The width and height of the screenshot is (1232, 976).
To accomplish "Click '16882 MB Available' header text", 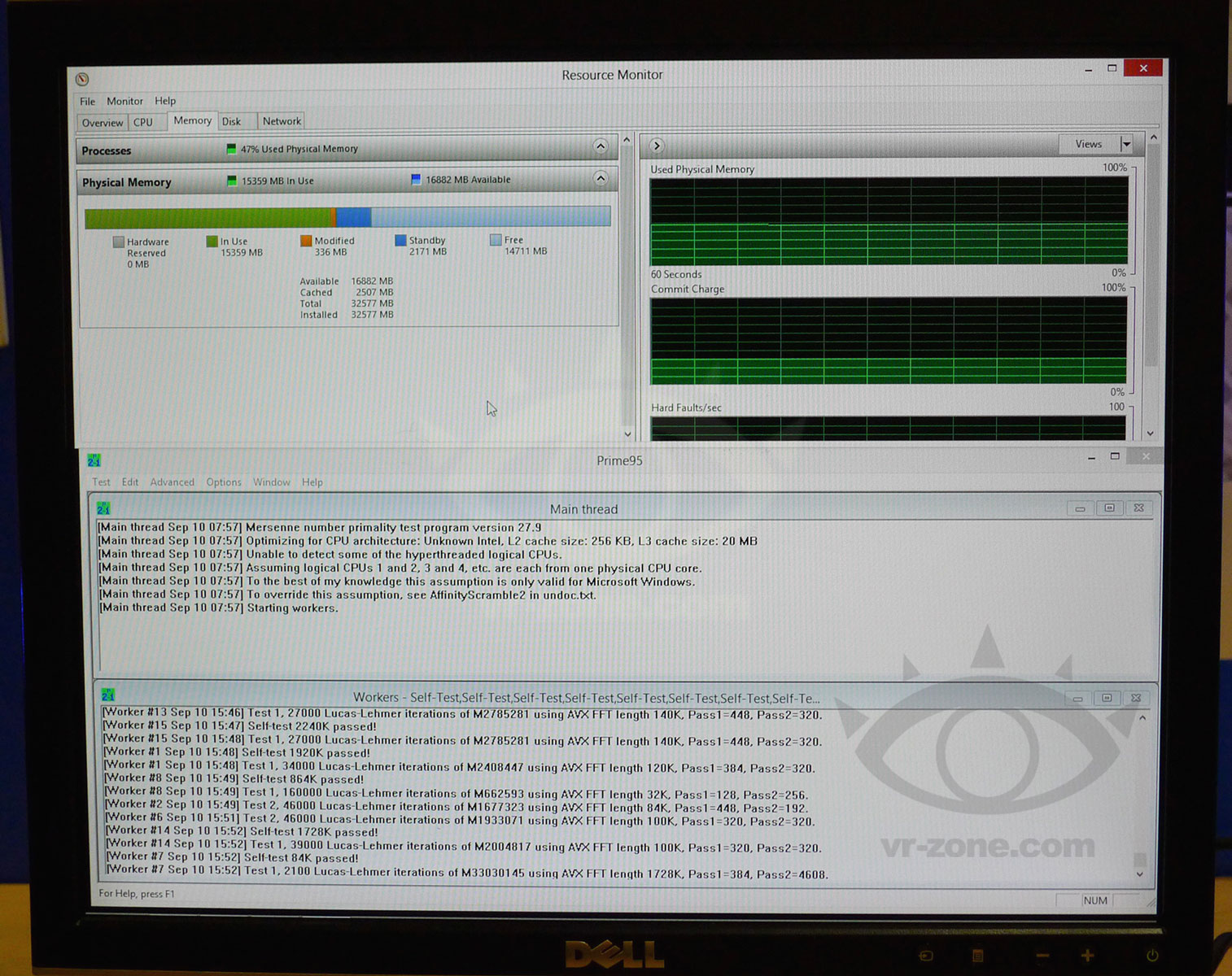I will [468, 180].
